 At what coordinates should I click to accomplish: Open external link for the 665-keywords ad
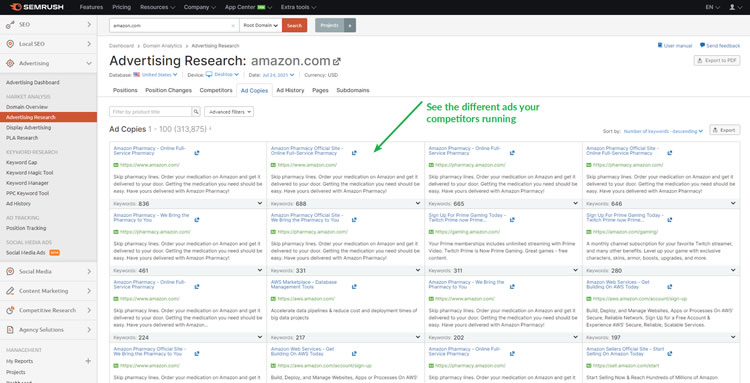point(512,153)
